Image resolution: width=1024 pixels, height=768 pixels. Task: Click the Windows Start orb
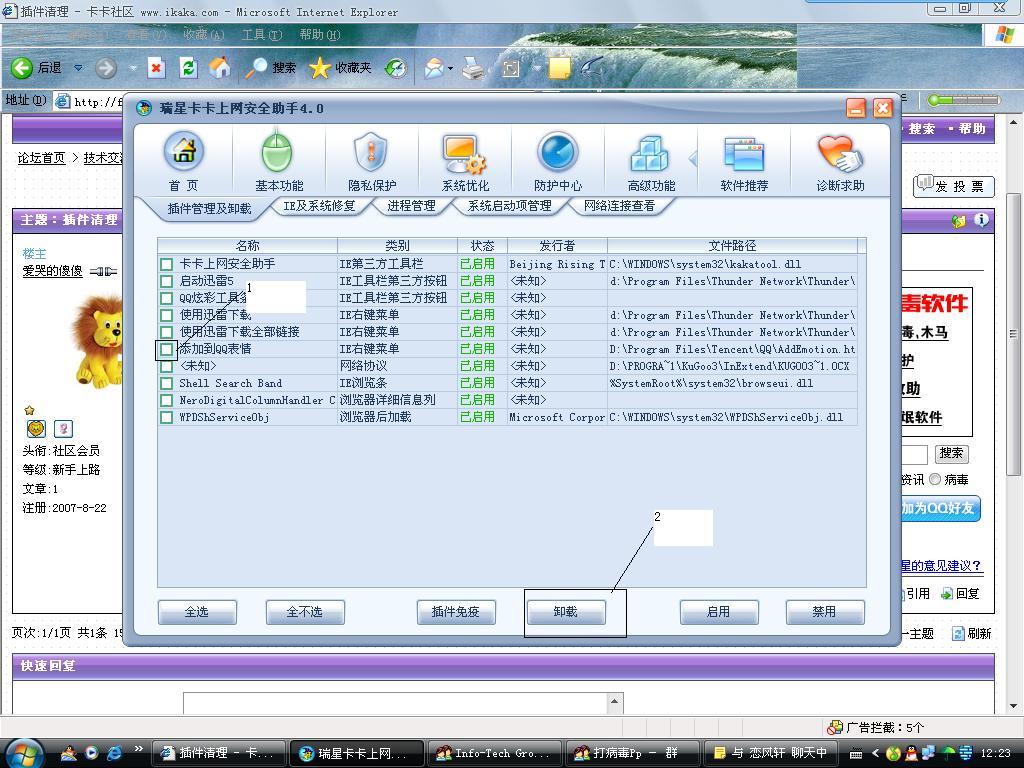coord(23,753)
